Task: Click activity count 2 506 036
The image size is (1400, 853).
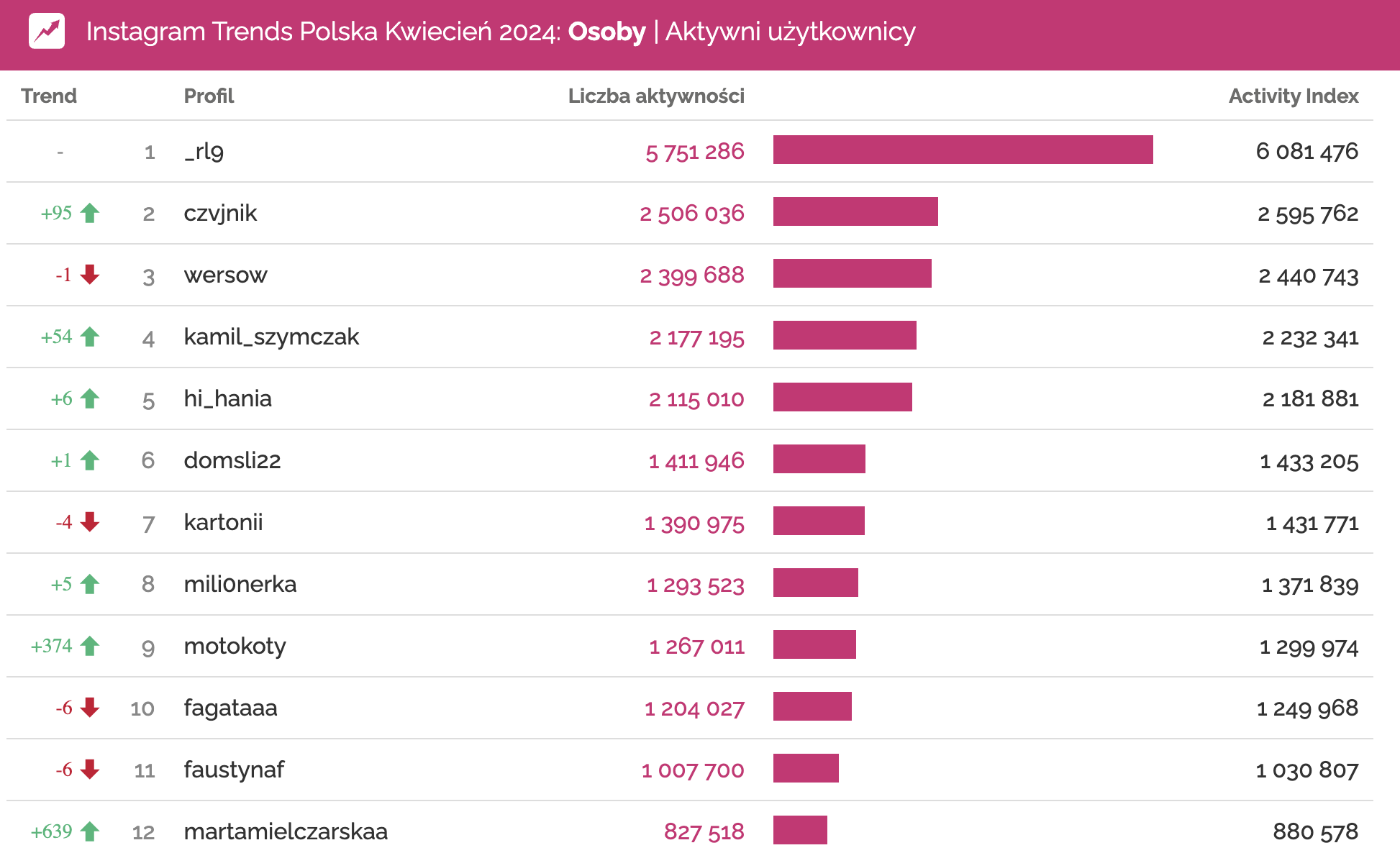Action: 691,213
